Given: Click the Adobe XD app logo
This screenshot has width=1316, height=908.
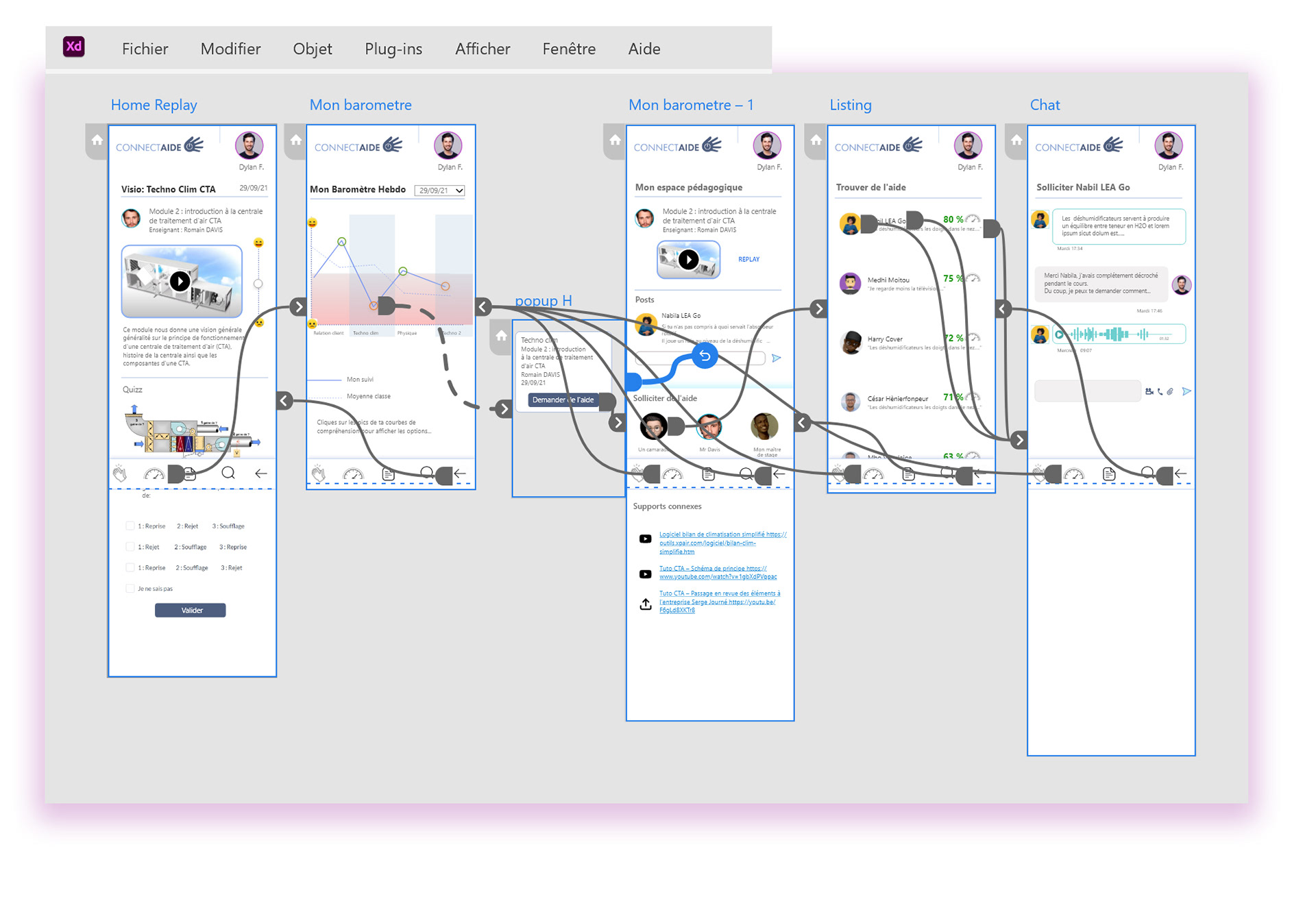Looking at the screenshot, I should [x=73, y=47].
